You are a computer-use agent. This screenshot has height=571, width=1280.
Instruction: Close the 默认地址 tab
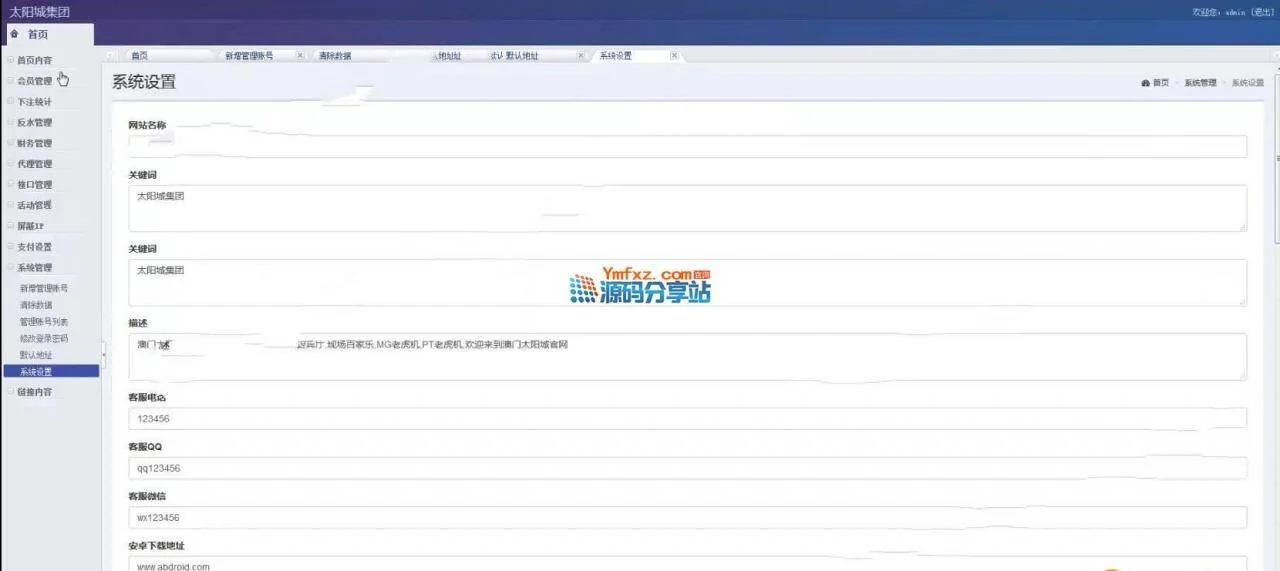(581, 56)
